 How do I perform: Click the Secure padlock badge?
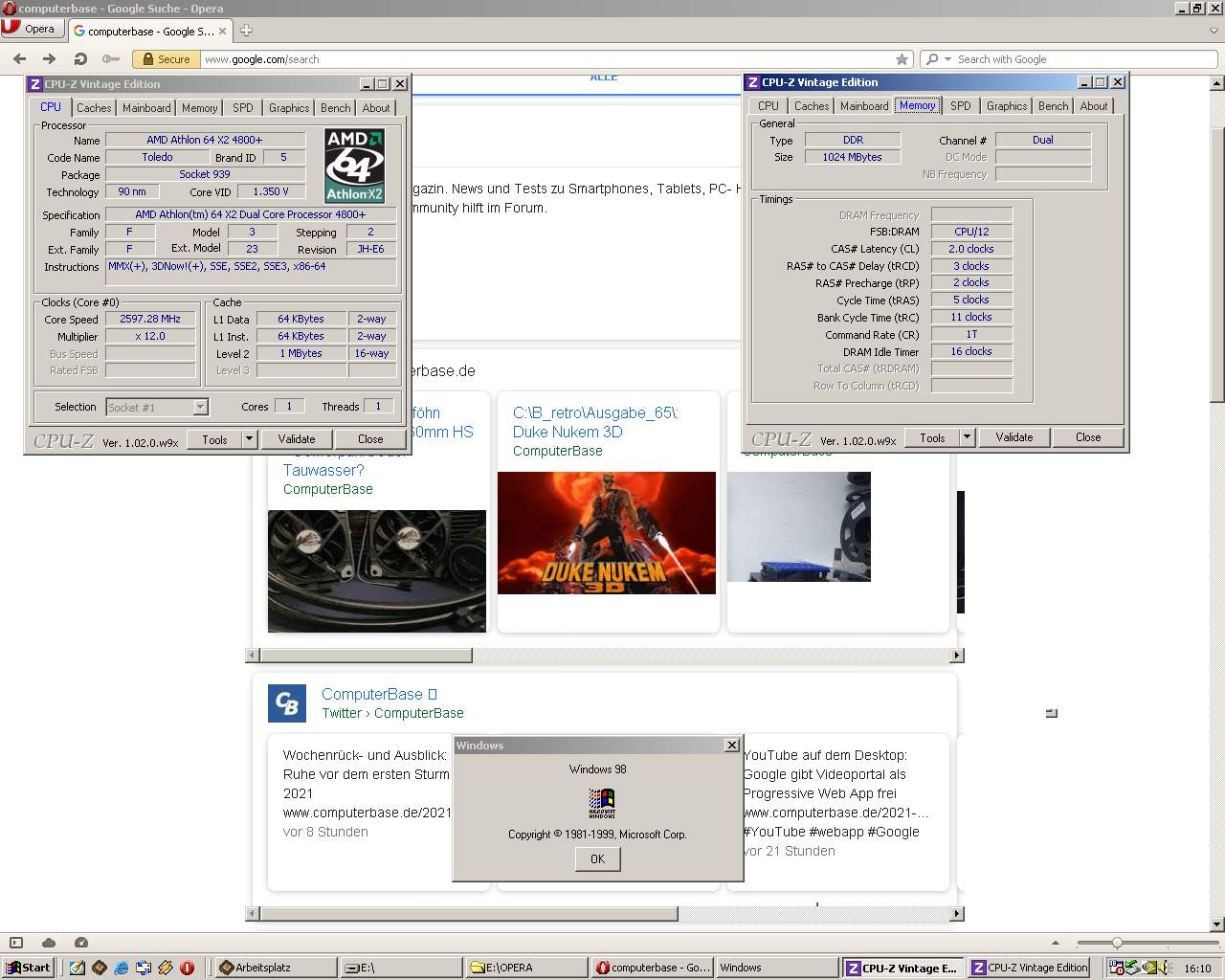click(x=166, y=59)
